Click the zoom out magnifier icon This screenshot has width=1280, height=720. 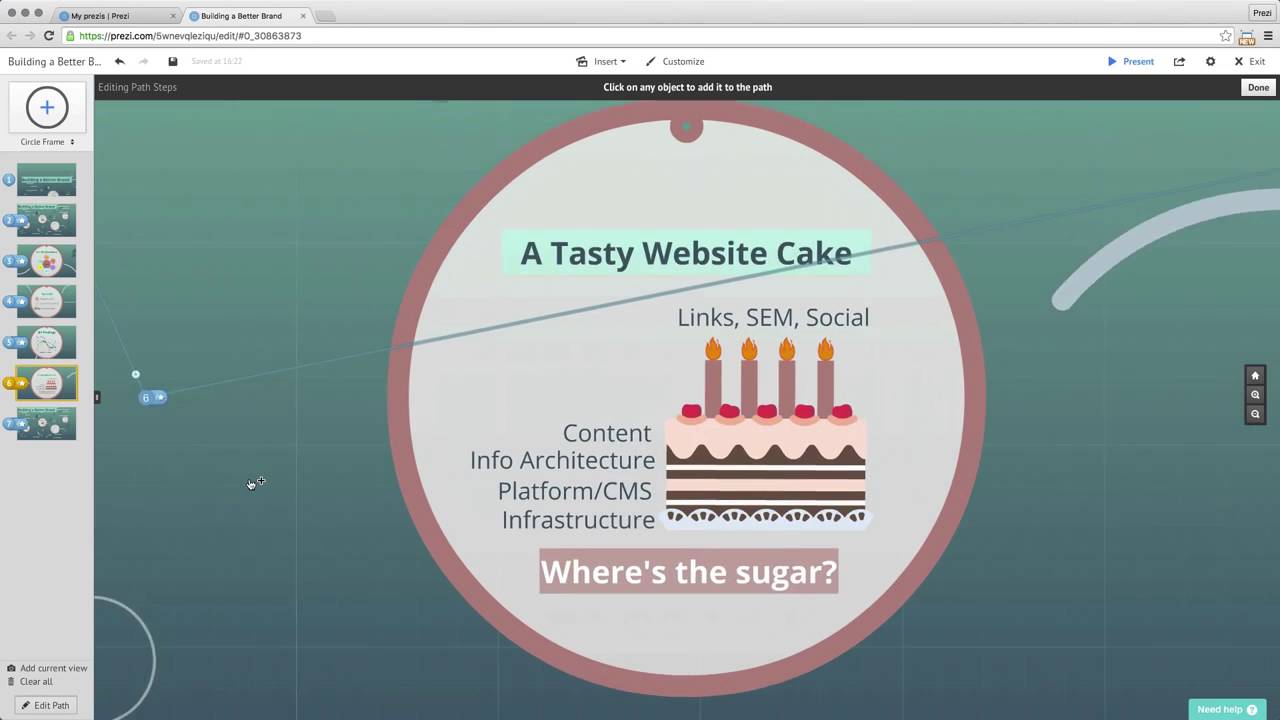(x=1255, y=414)
